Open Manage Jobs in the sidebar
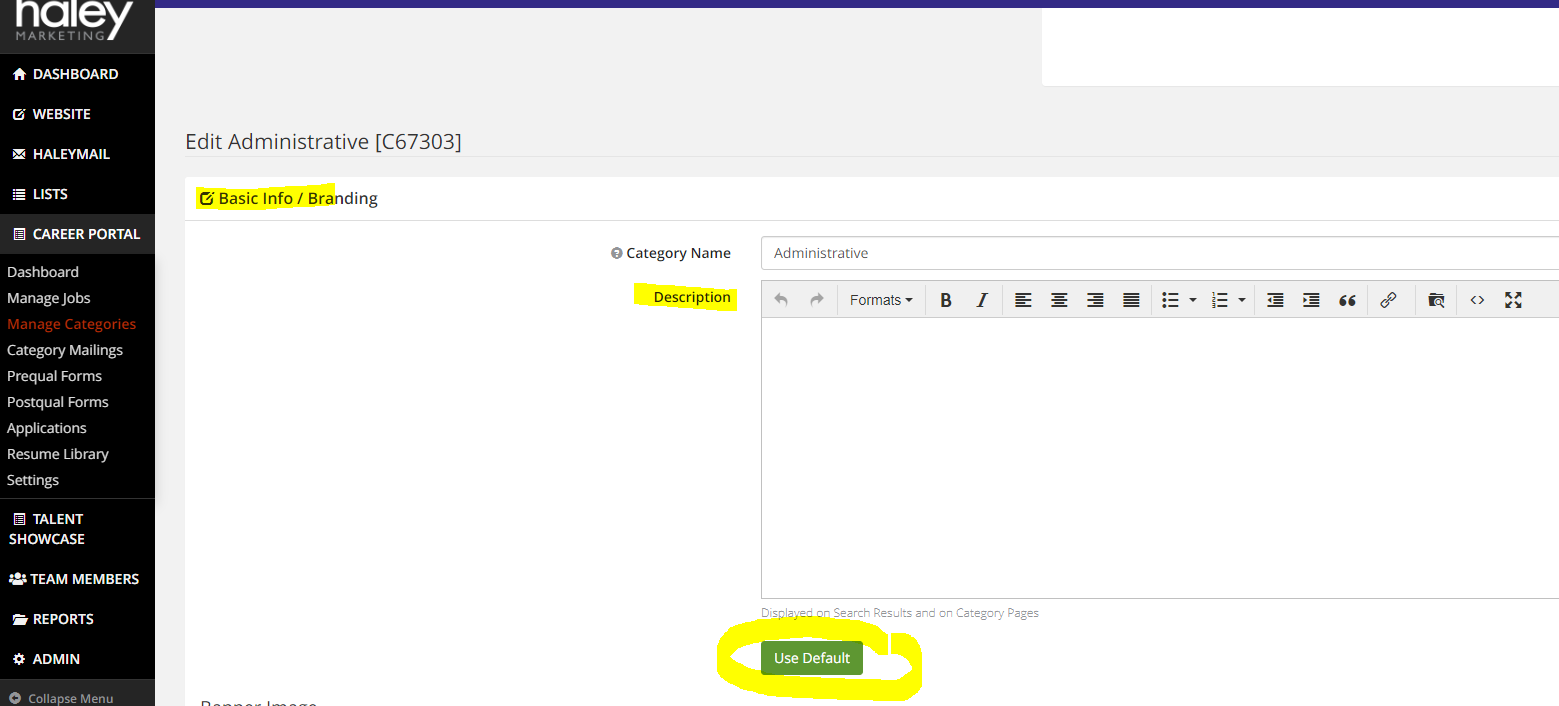 coord(49,298)
